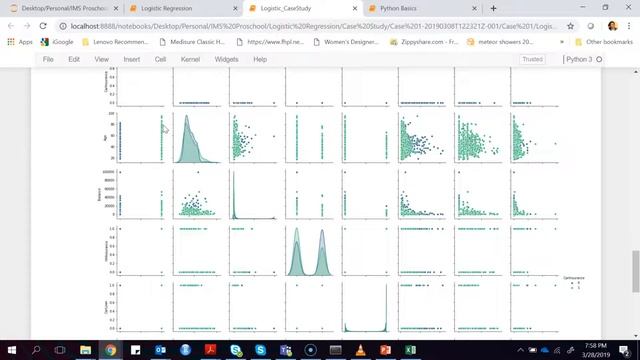Open the Help menu
This screenshot has height=360, width=640.
260,59
